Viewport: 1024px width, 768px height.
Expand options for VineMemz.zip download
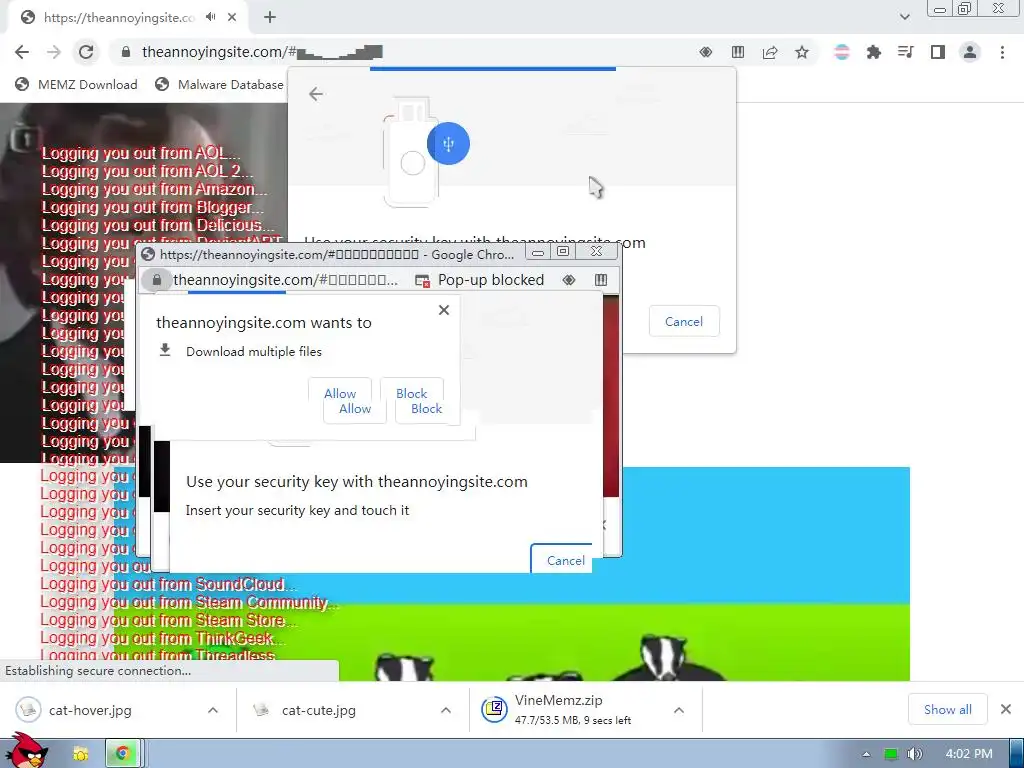pyautogui.click(x=679, y=710)
